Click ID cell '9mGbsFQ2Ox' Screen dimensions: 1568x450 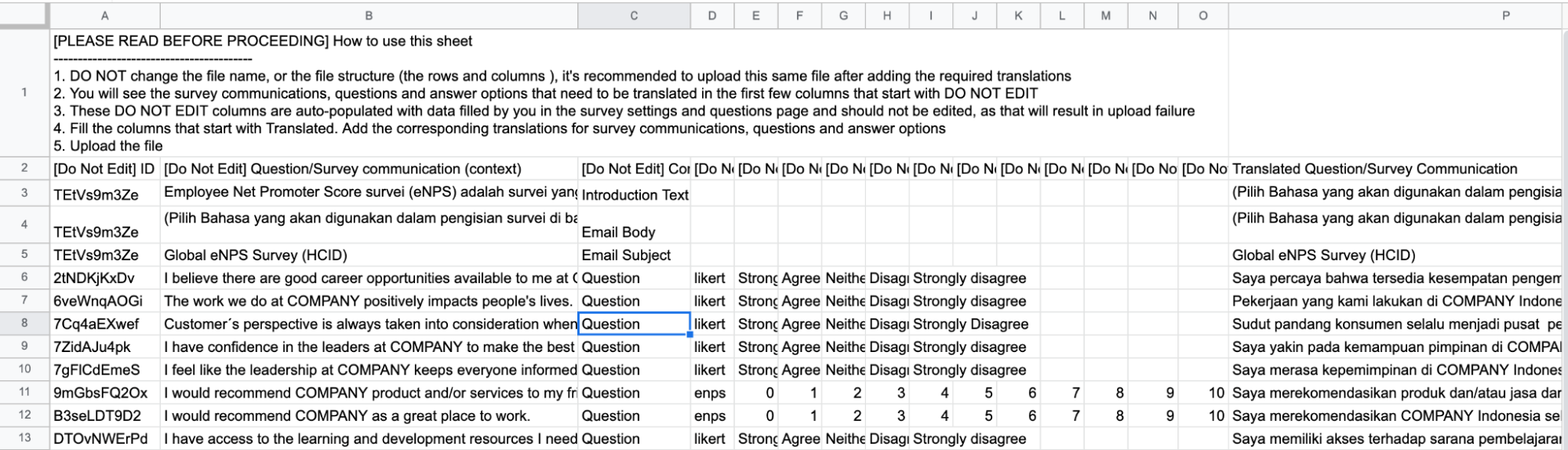pyautogui.click(x=105, y=393)
